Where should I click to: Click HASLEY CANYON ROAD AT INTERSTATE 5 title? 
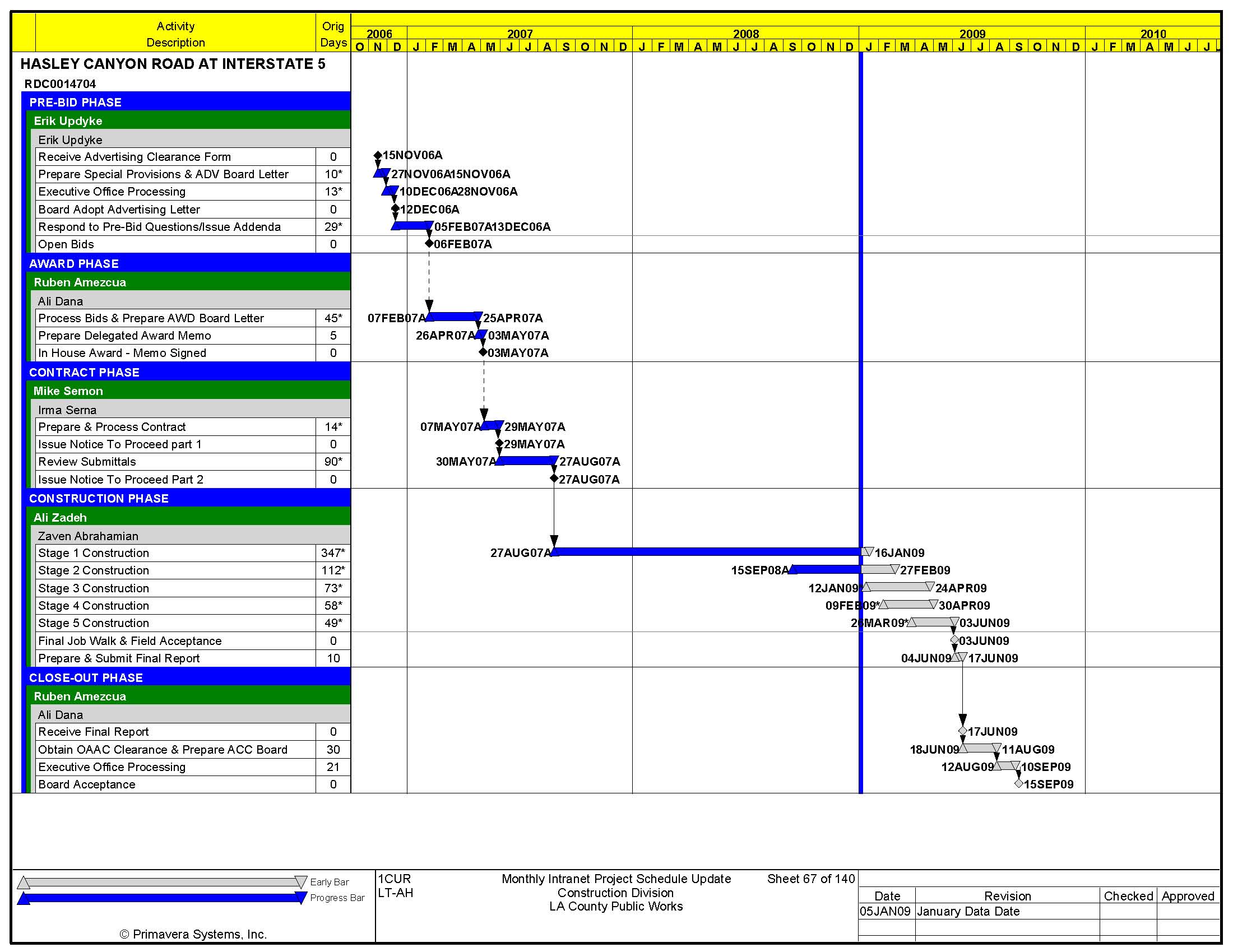(x=173, y=64)
